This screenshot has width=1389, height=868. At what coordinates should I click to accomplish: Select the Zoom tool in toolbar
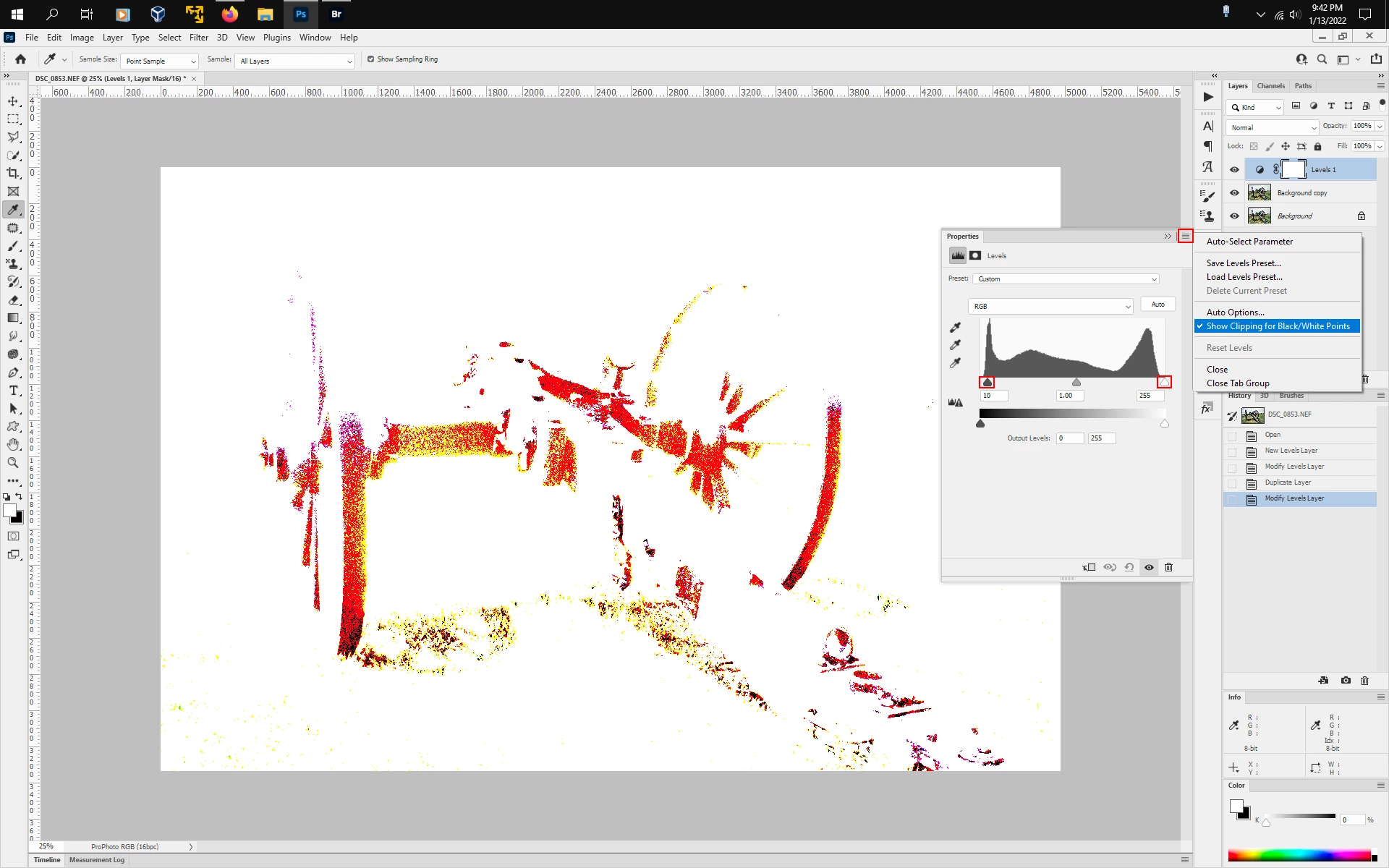coord(13,463)
